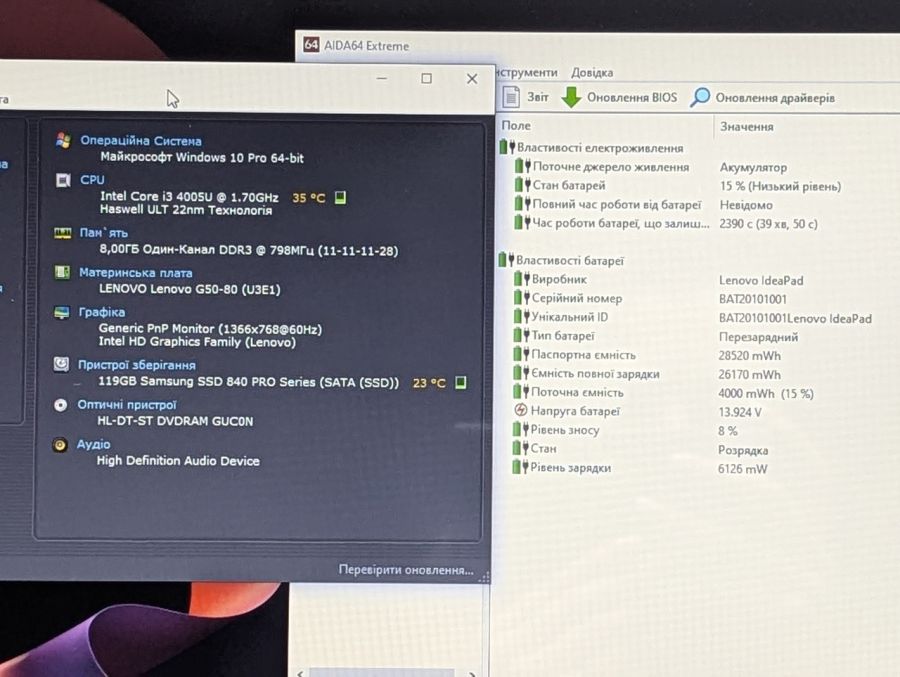Click the CPU temperature indicator icon
Screen dimensions: 900x677
340,198
